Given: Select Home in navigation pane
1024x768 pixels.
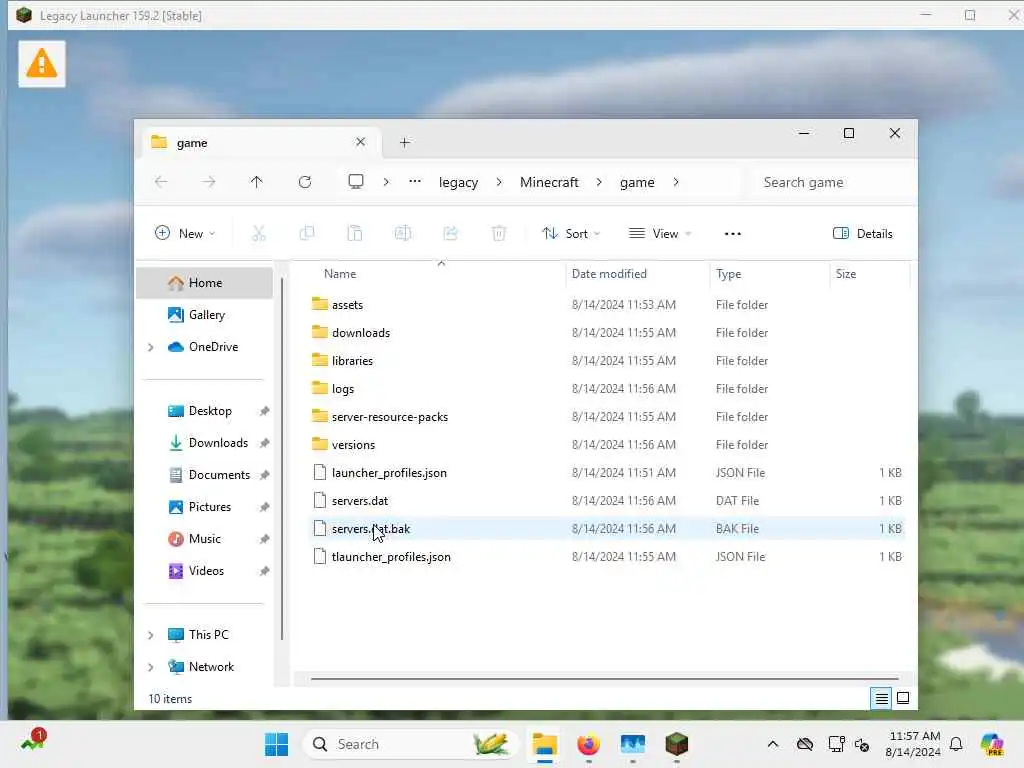Looking at the screenshot, I should [x=205, y=283].
